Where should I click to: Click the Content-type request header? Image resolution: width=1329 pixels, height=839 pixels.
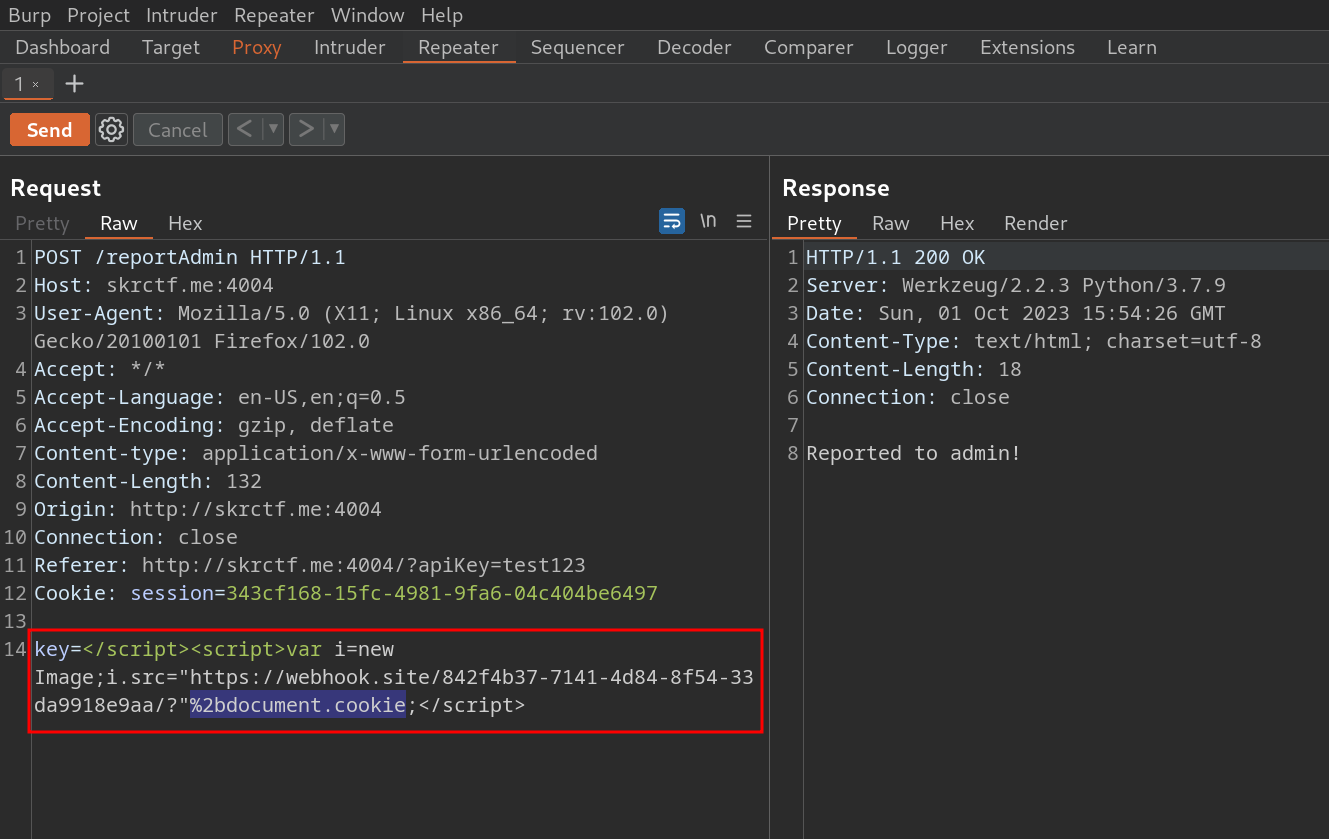coord(316,453)
